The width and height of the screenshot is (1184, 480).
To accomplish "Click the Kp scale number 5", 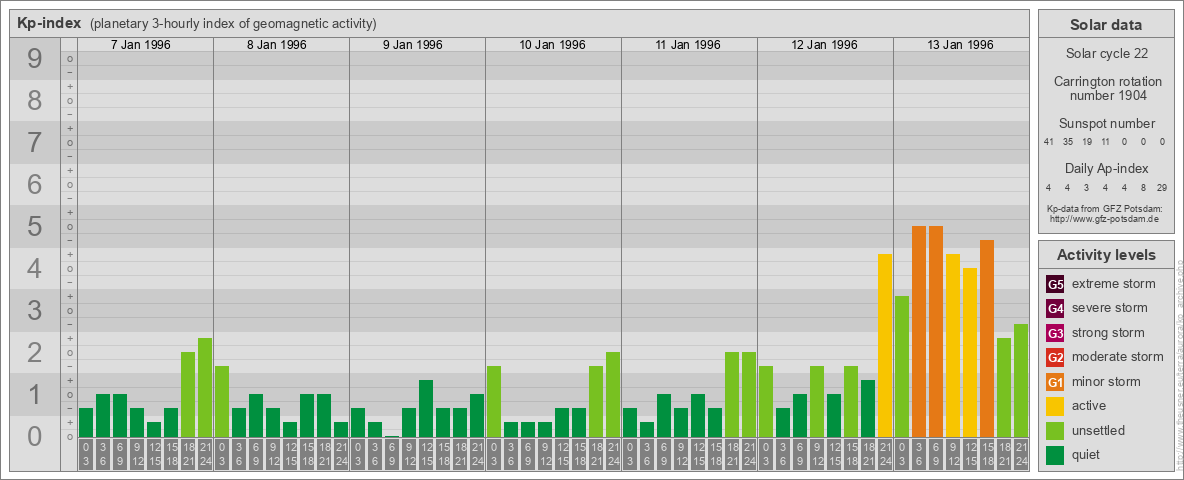I will pyautogui.click(x=34, y=226).
